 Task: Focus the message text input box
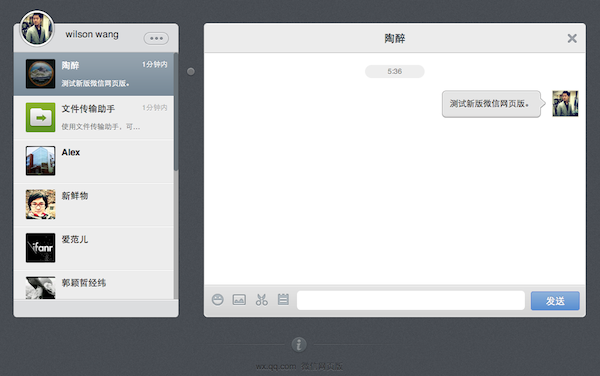pyautogui.click(x=411, y=300)
